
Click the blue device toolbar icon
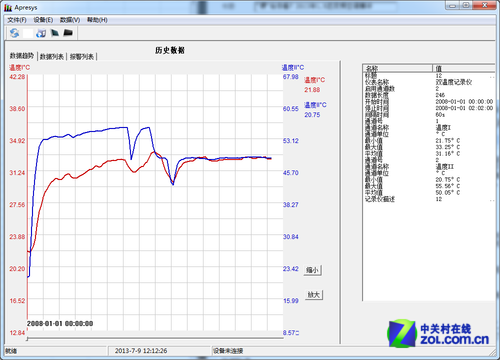[x=41, y=33]
